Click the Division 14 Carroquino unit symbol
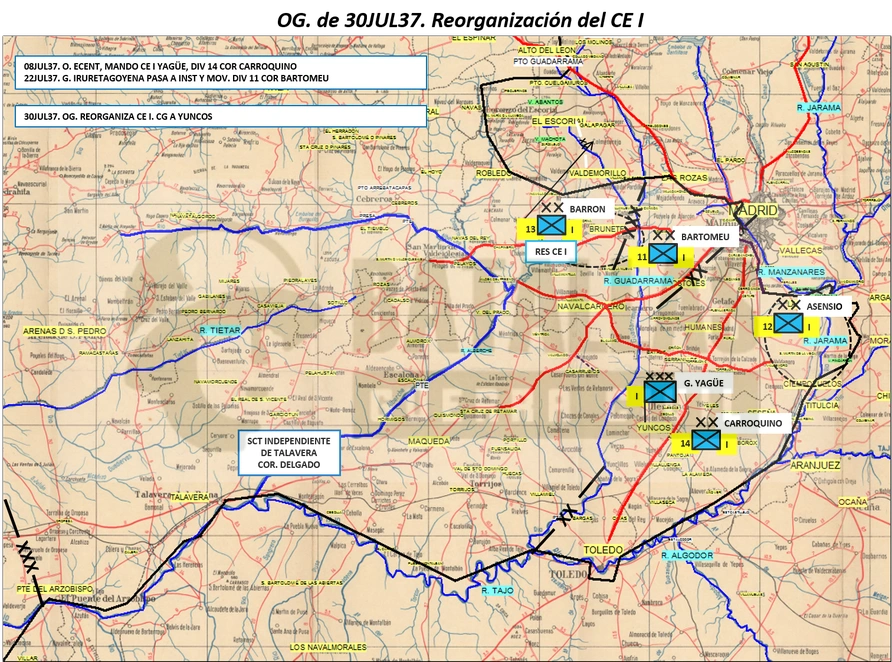Screen dimensions: 892x662 706,440
